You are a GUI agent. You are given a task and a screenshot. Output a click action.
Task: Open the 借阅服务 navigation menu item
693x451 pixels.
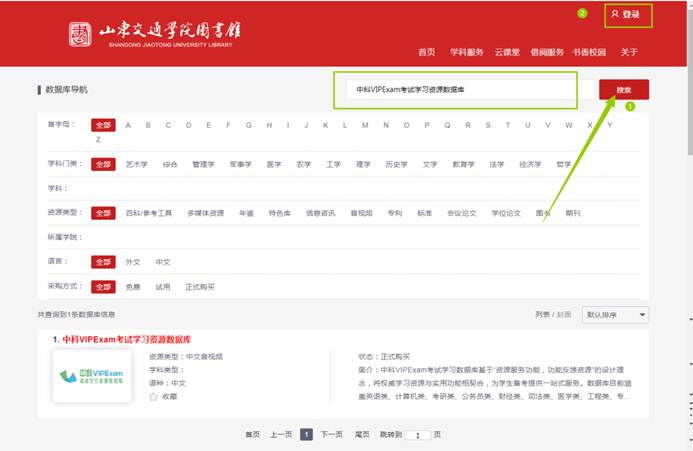[547, 52]
